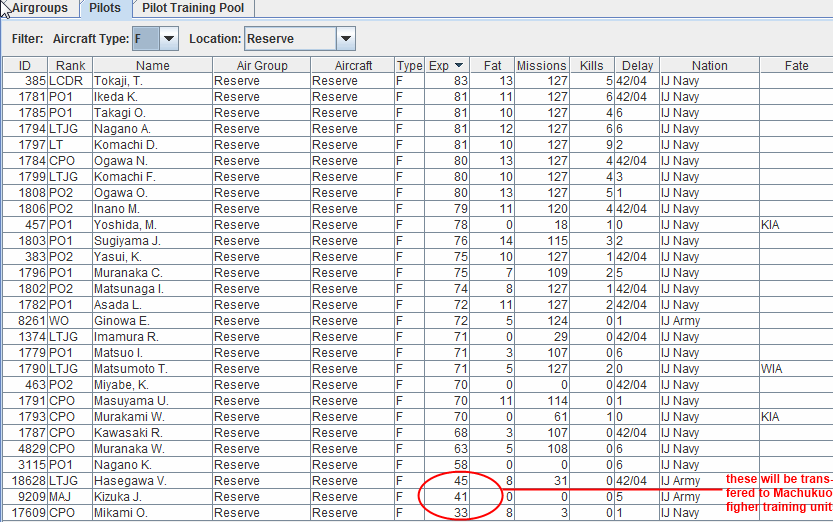This screenshot has width=833, height=522.
Task: Select pilot Yoshida, M.
Action: 152,225
